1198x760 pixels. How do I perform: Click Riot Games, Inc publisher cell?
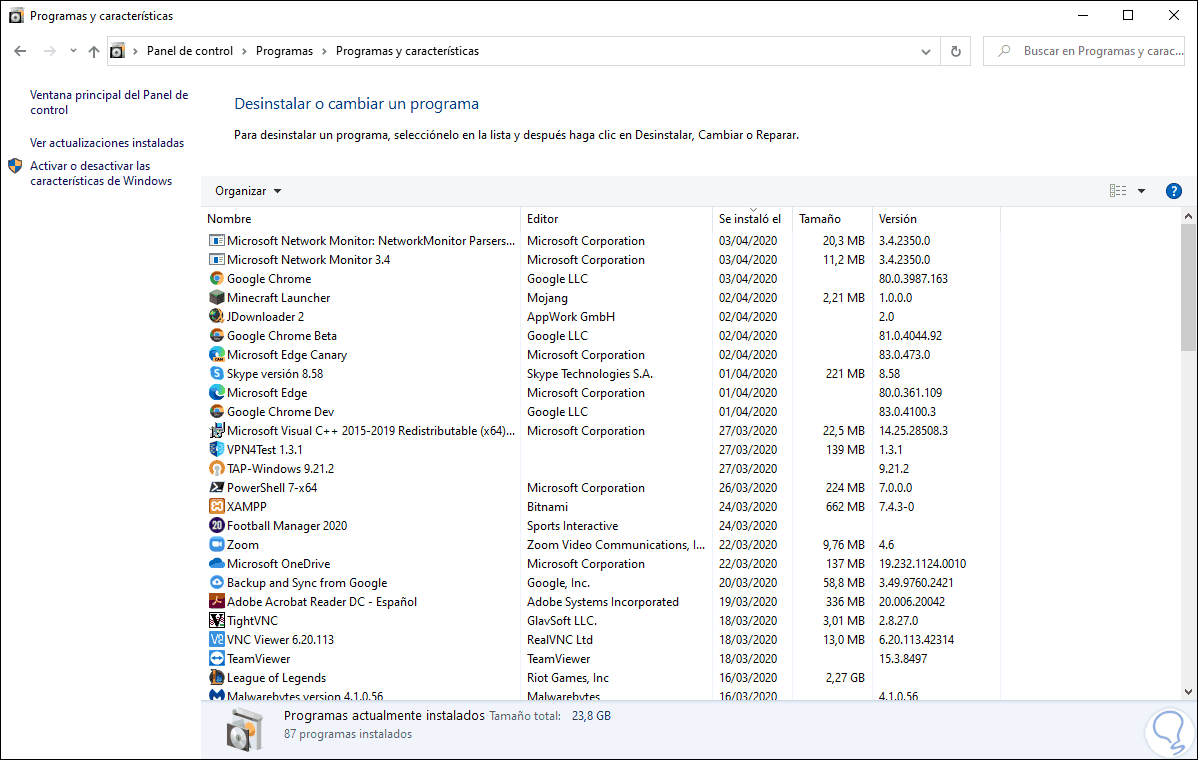point(568,678)
